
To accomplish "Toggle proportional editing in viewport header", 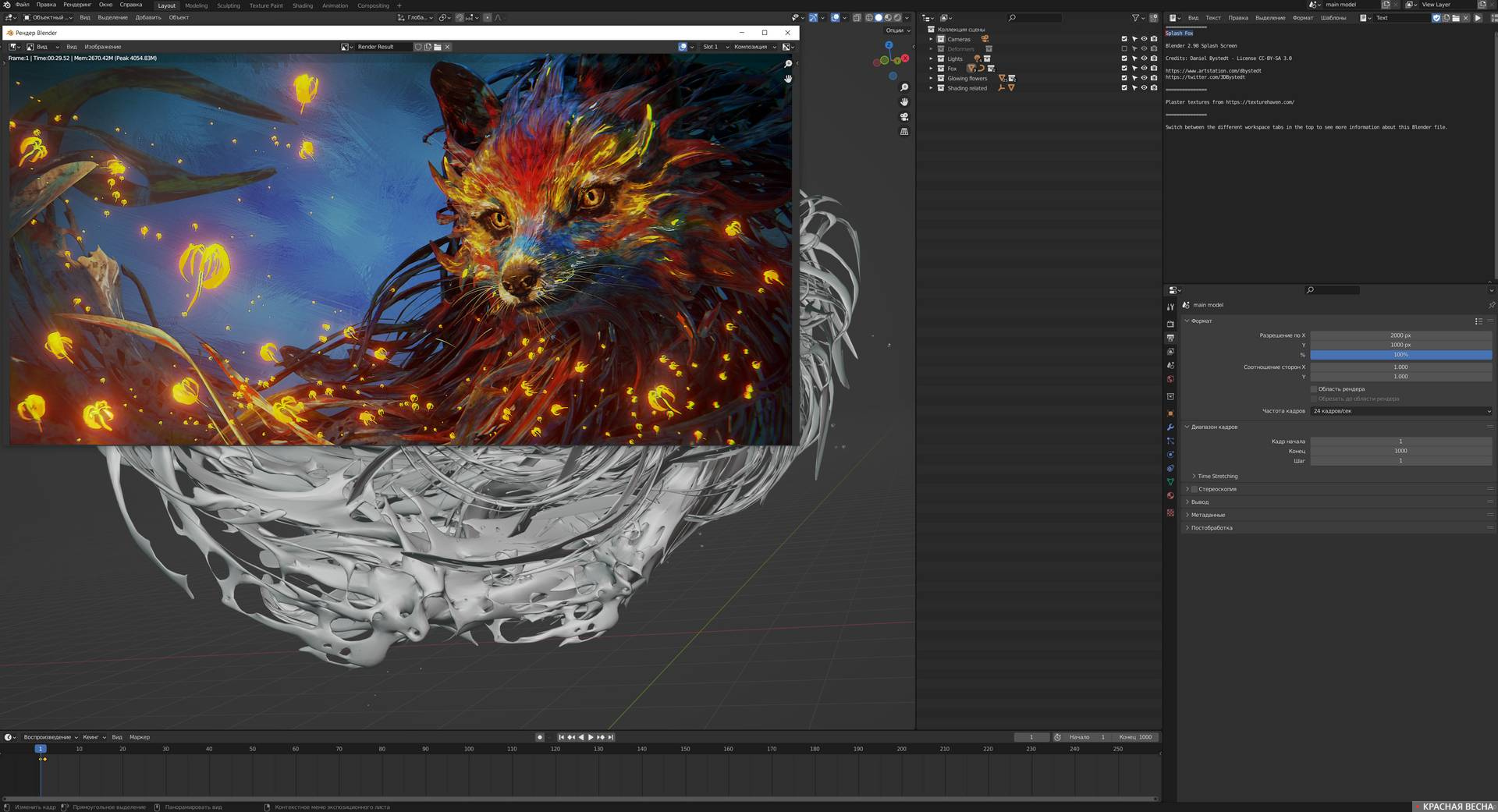I will (488, 17).
